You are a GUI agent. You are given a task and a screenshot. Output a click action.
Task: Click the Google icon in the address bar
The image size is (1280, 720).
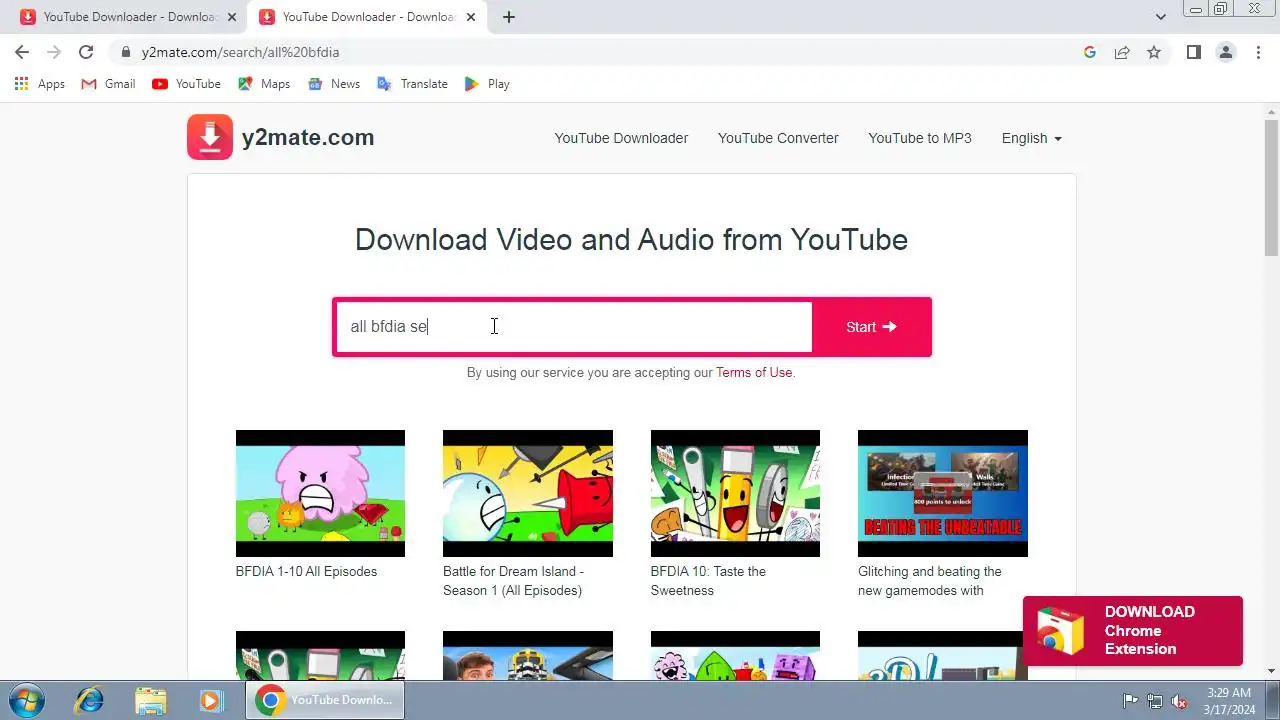click(1090, 52)
